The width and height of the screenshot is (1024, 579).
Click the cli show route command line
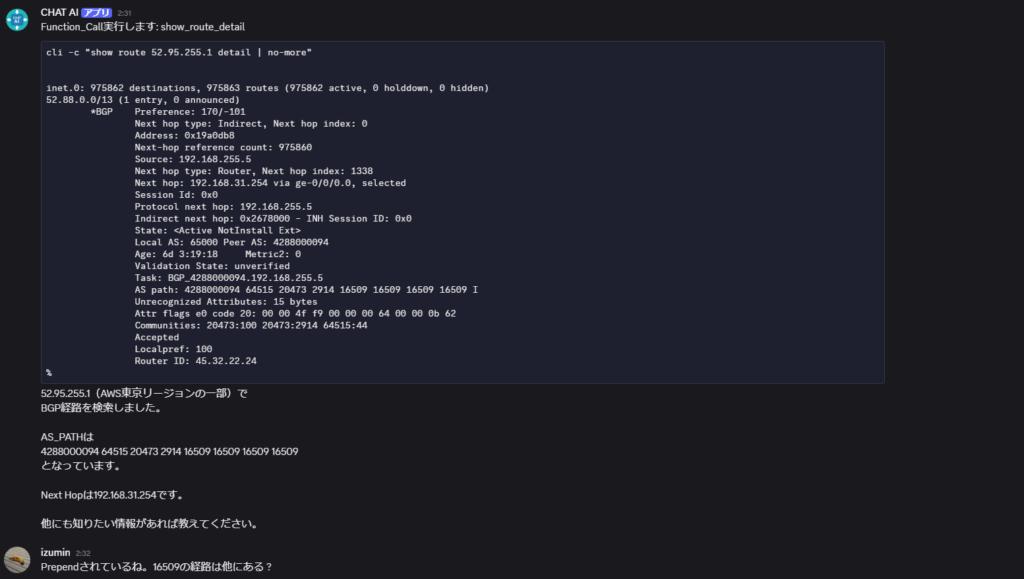coord(179,52)
